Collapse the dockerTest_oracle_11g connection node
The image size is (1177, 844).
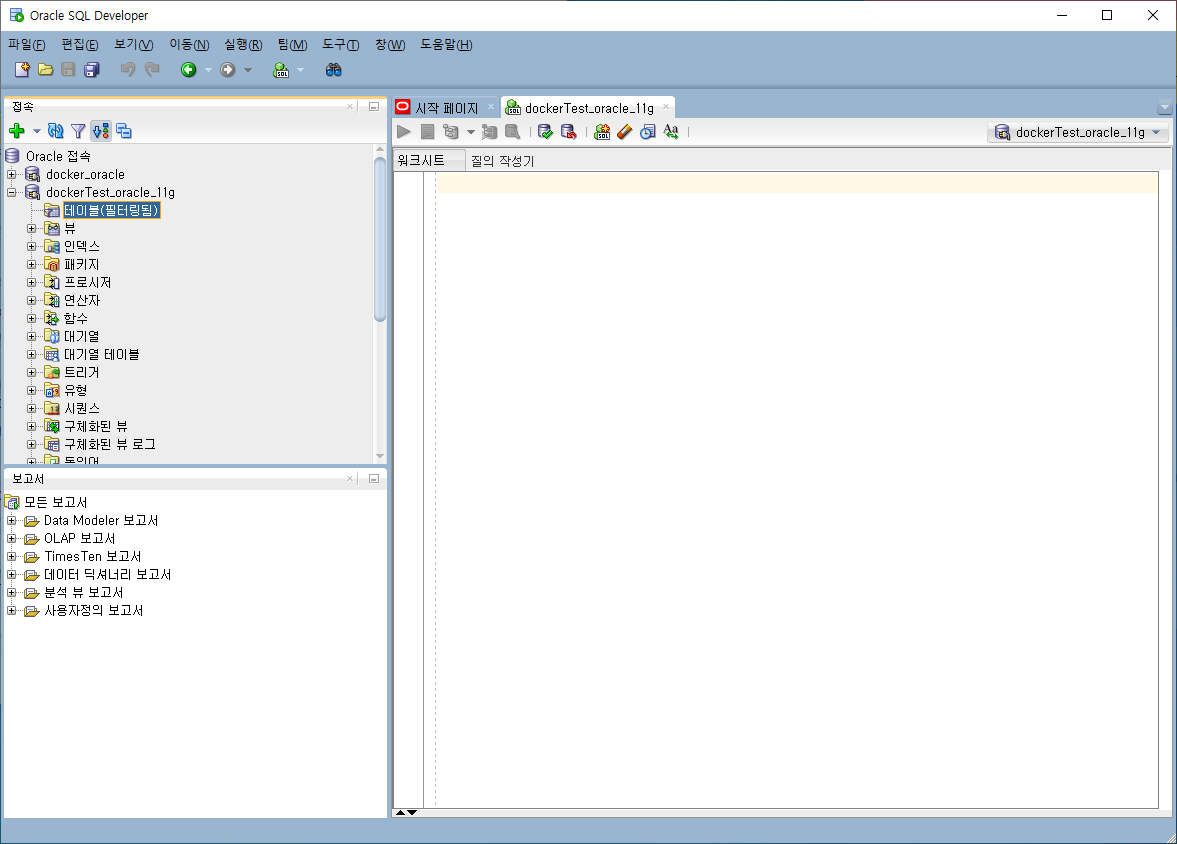[x=11, y=192]
